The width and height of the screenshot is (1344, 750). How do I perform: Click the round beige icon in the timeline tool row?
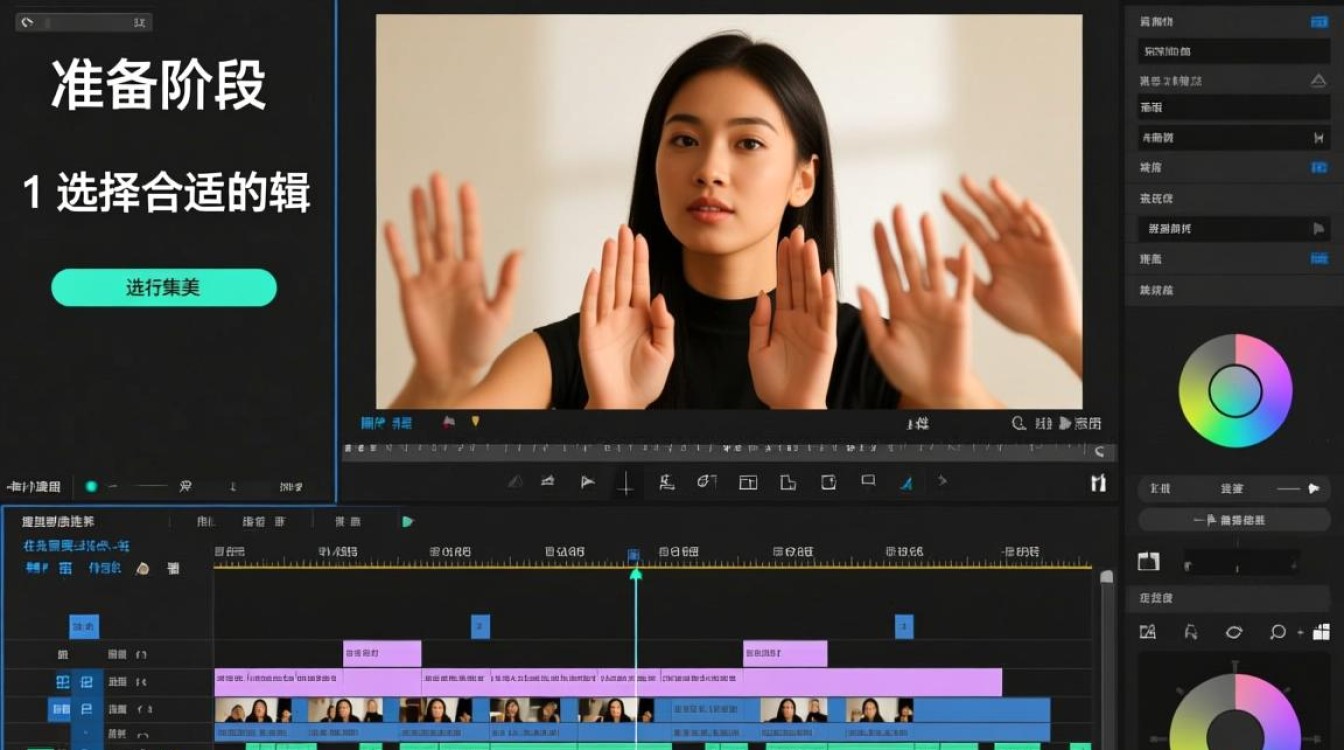tap(142, 568)
